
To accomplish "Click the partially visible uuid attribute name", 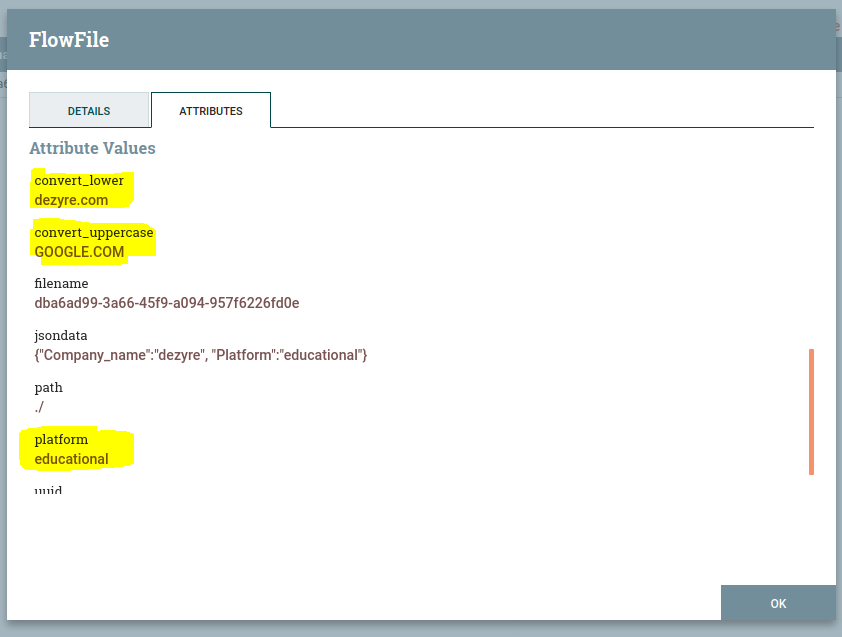I will pos(48,491).
